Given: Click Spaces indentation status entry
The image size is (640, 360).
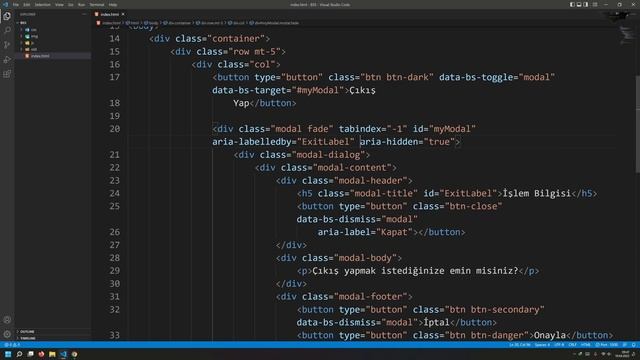Looking at the screenshot, I should tap(542, 345).
